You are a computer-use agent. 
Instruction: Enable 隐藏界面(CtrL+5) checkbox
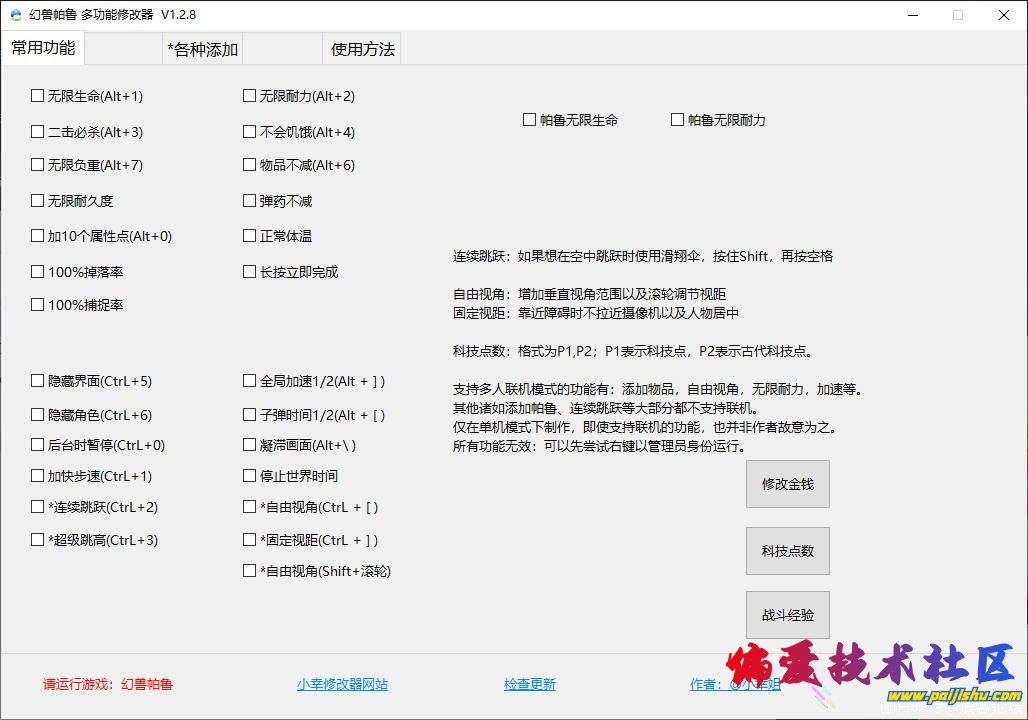click(38, 381)
